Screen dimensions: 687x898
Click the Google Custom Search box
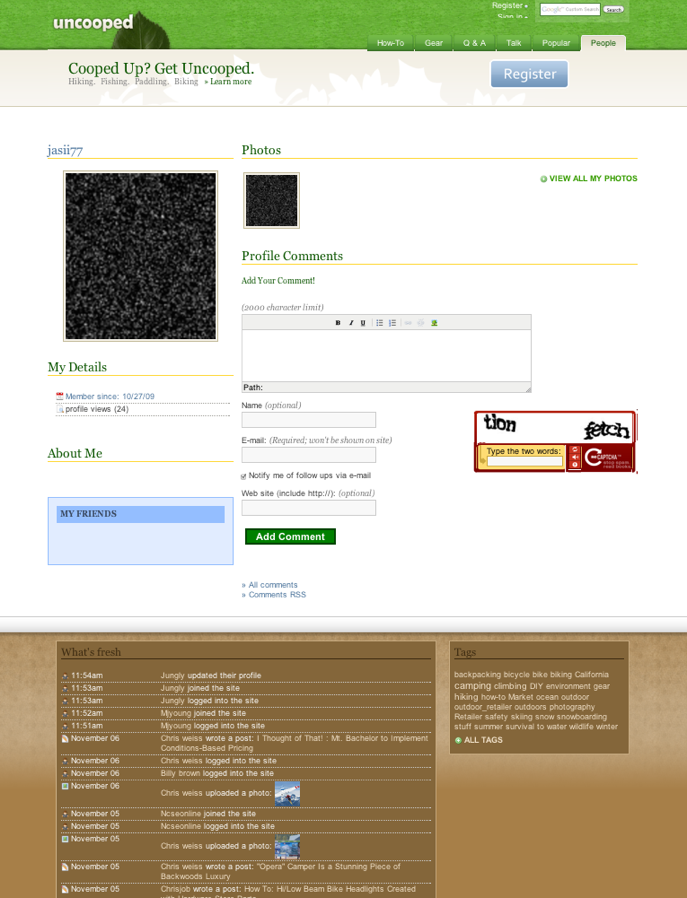click(x=570, y=9)
